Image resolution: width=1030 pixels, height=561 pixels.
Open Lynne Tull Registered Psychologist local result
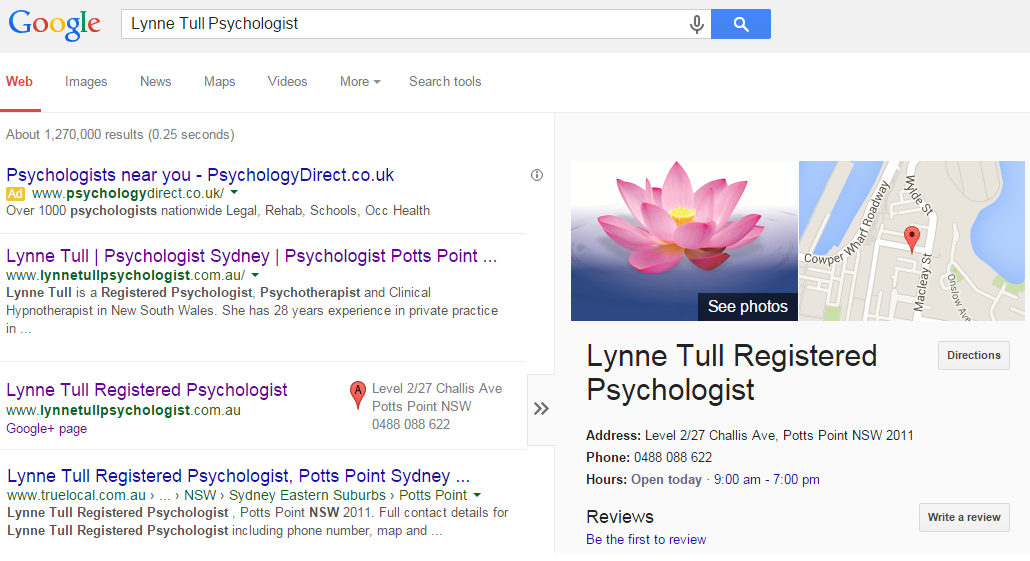click(x=146, y=390)
